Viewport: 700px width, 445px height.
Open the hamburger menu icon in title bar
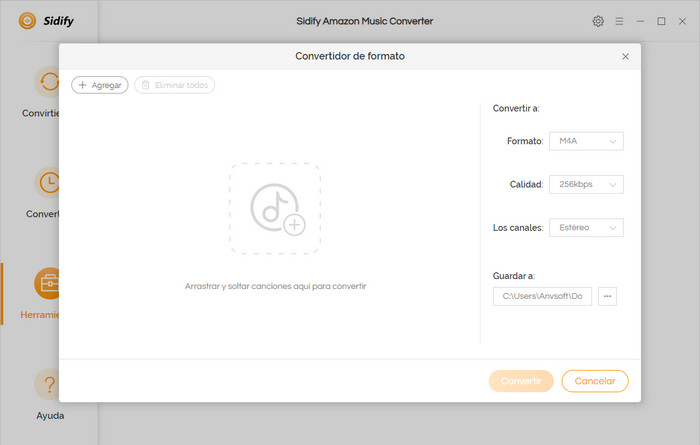(x=619, y=21)
